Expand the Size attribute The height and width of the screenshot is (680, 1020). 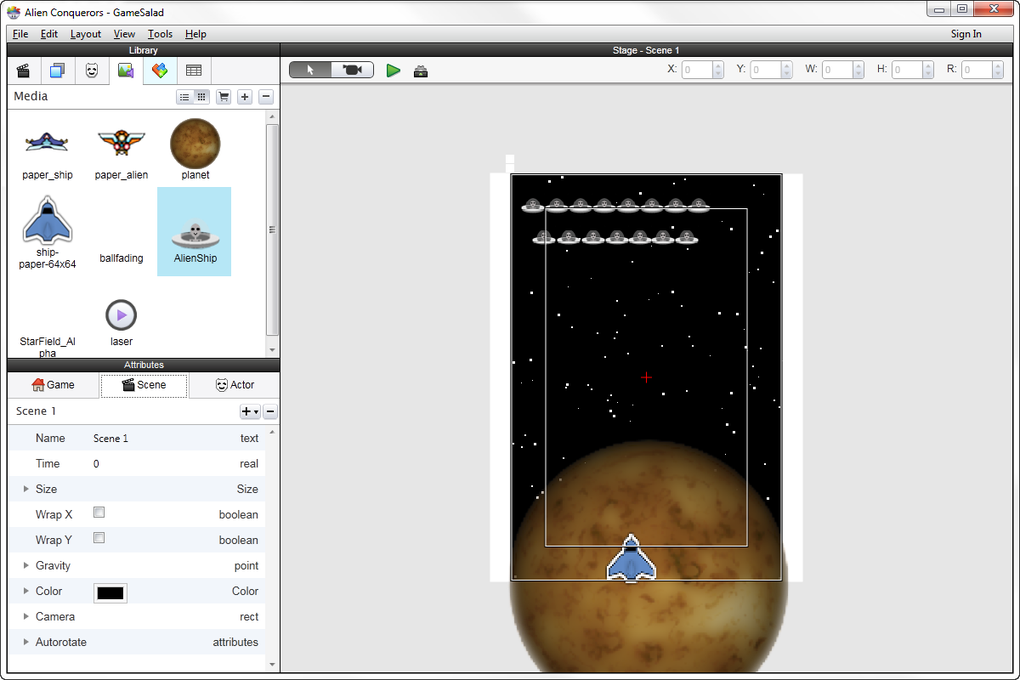pos(26,489)
